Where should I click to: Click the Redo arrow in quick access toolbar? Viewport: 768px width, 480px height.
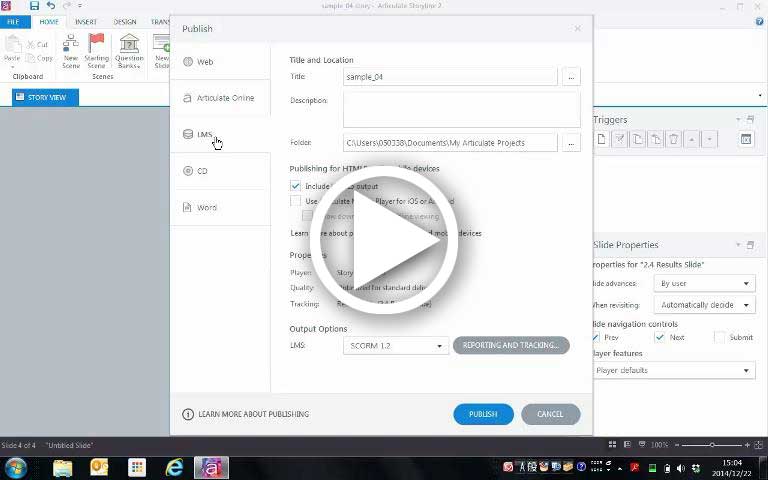pos(67,6)
